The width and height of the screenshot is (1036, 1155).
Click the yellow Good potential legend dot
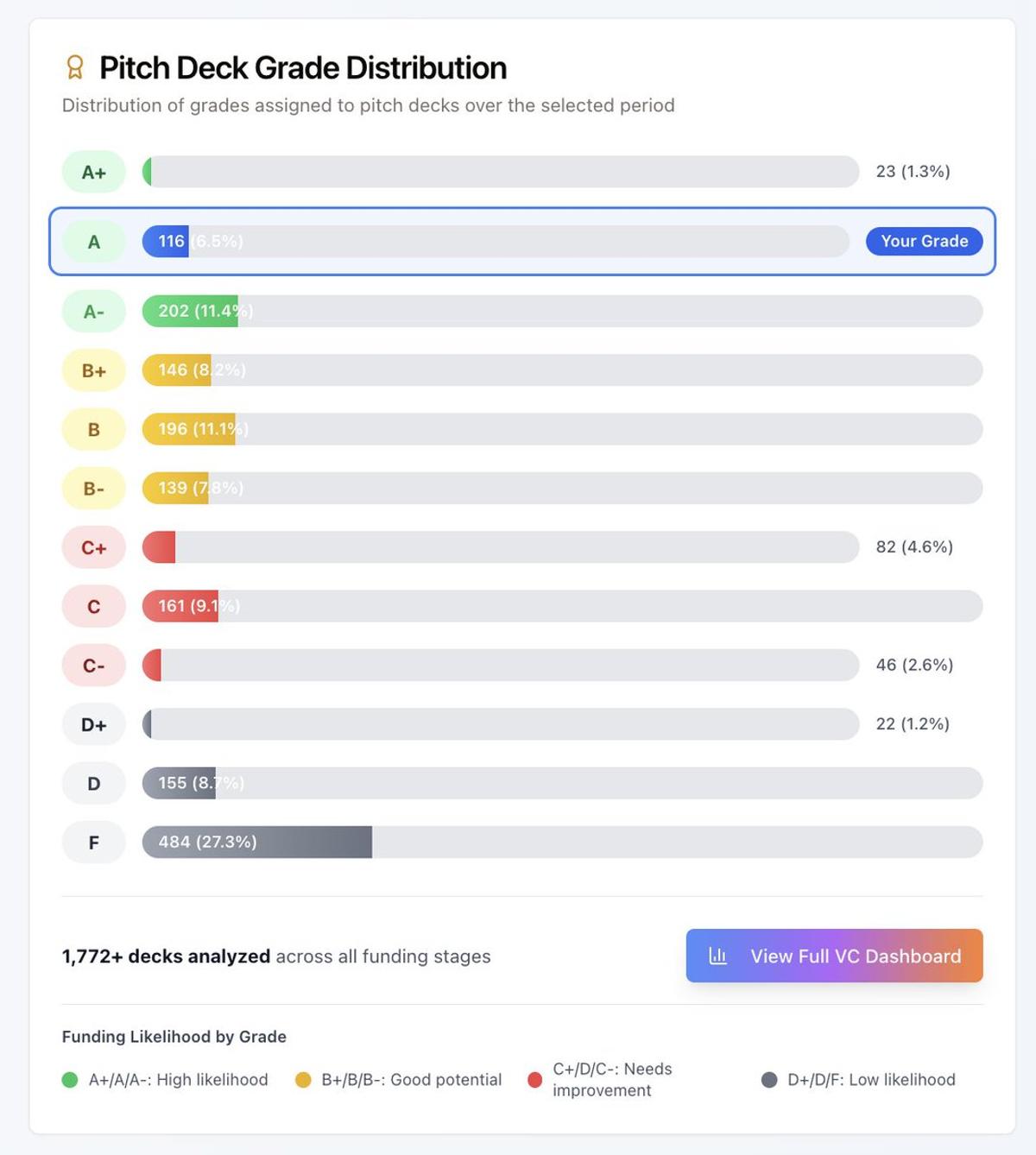[302, 1079]
